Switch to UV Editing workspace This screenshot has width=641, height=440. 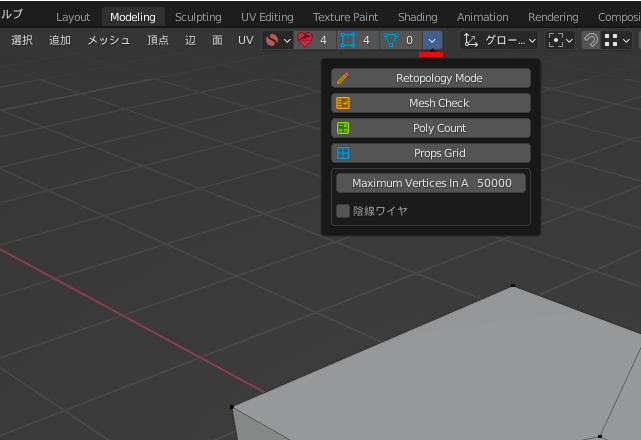click(x=267, y=17)
